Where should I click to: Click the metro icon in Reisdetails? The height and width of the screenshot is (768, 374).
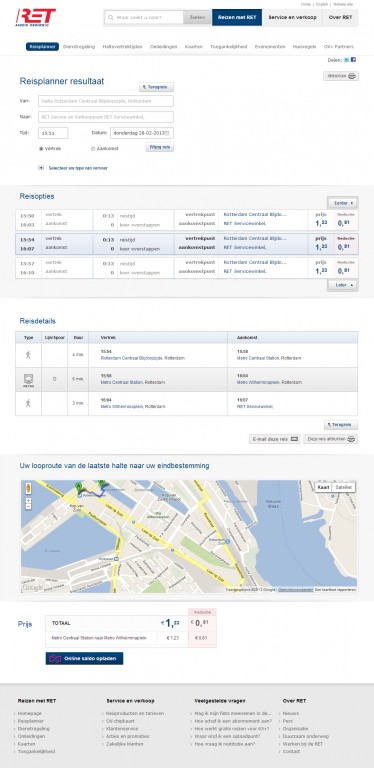click(28, 379)
